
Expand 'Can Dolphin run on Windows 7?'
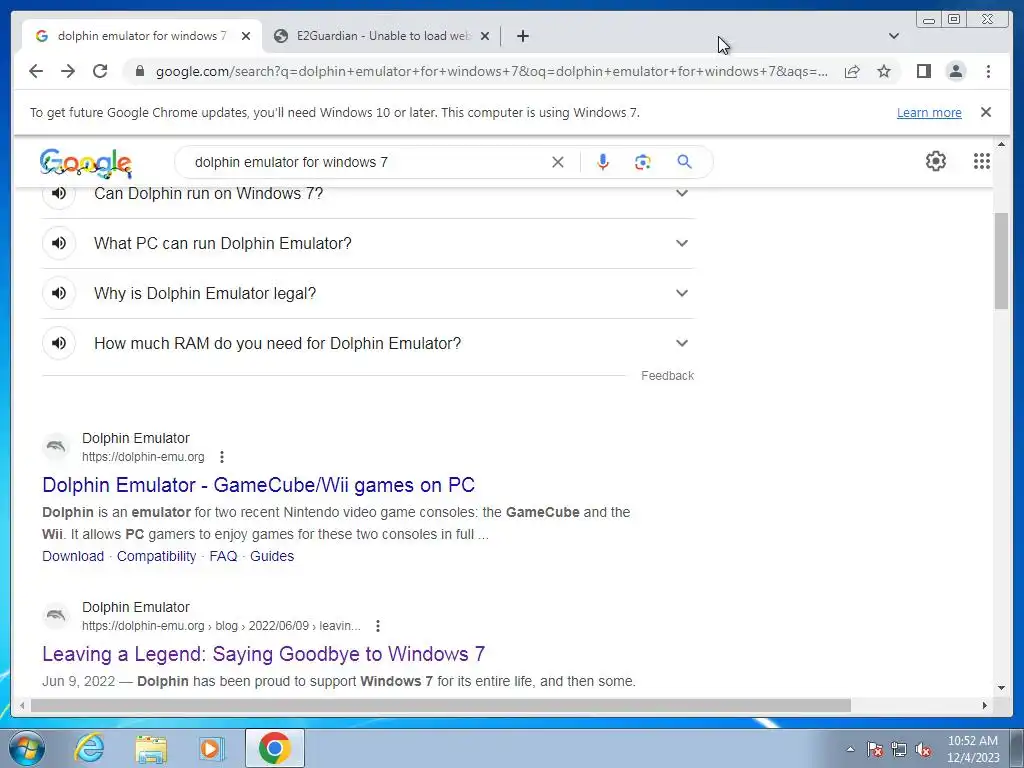(682, 193)
